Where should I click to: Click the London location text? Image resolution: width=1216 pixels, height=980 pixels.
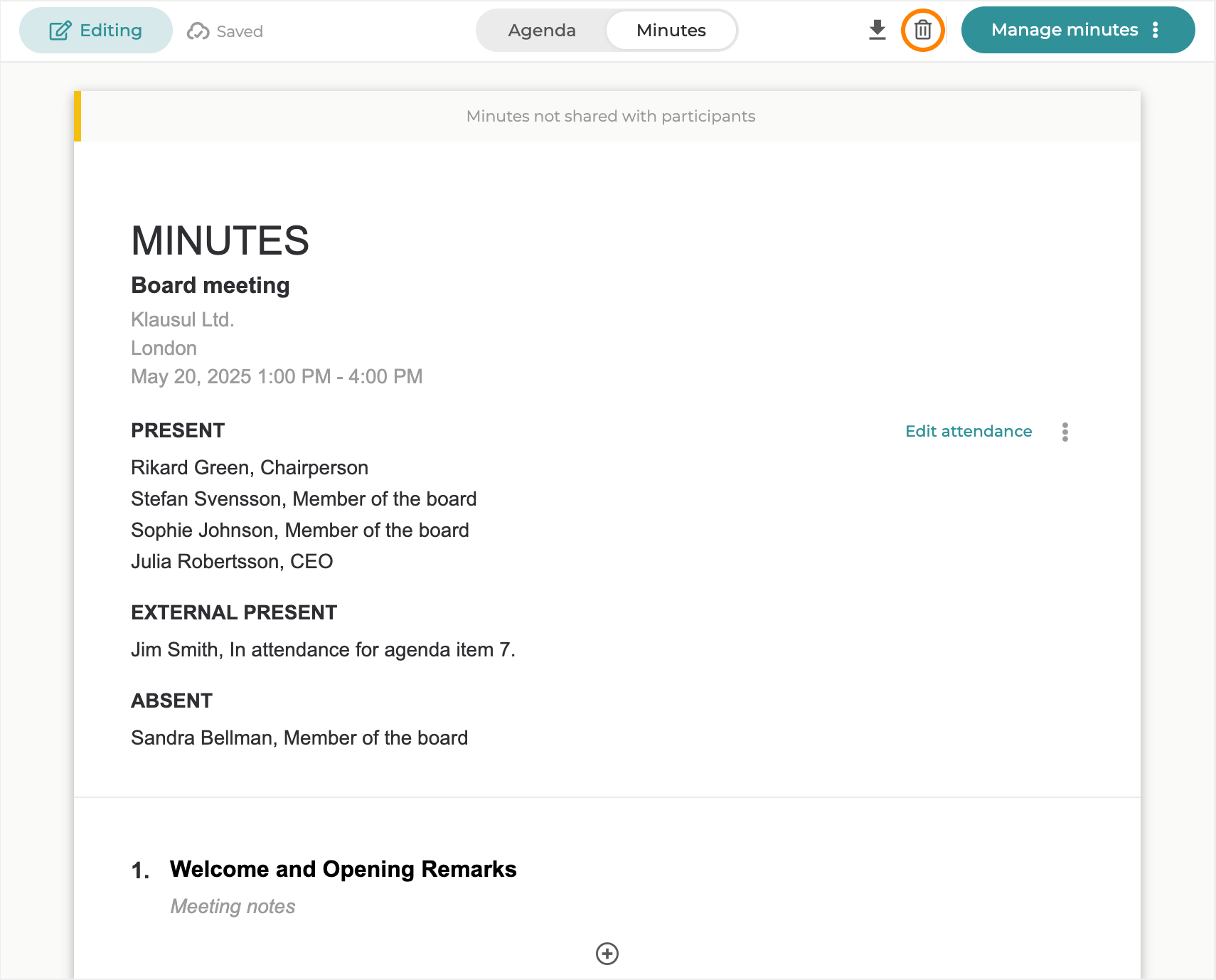[164, 348]
